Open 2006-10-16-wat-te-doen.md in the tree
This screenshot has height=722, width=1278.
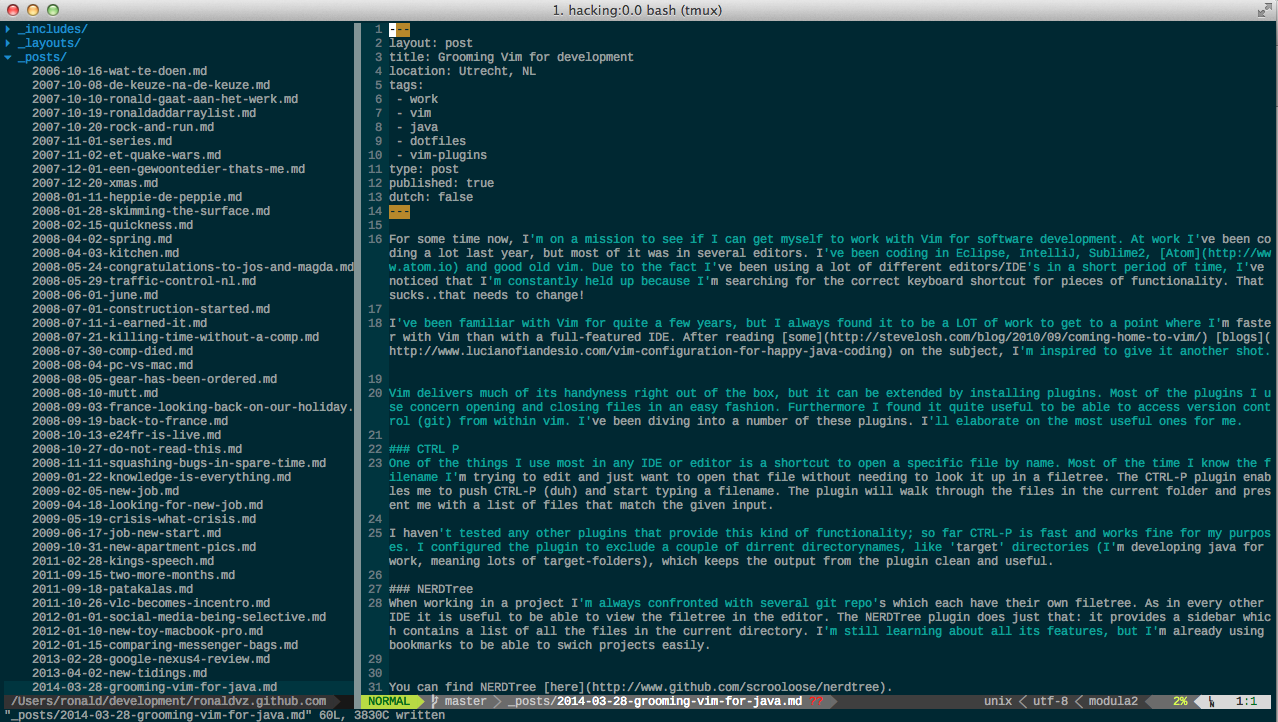(119, 71)
